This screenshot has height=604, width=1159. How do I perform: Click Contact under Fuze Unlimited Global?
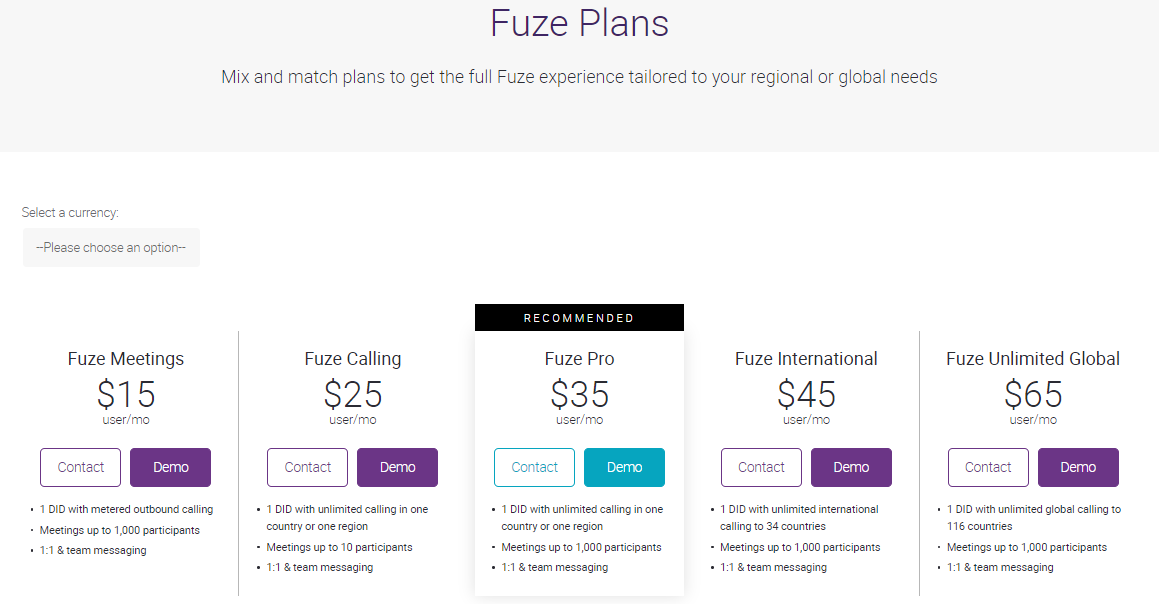[x=988, y=467]
